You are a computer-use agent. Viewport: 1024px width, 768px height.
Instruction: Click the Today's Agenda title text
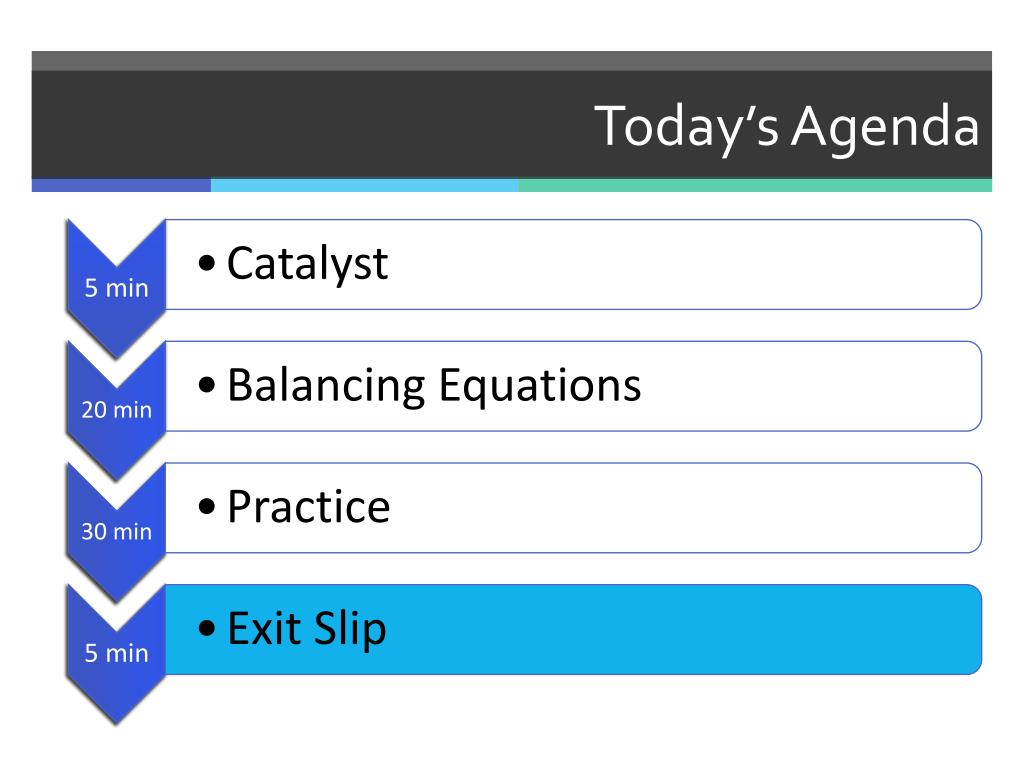click(x=787, y=127)
